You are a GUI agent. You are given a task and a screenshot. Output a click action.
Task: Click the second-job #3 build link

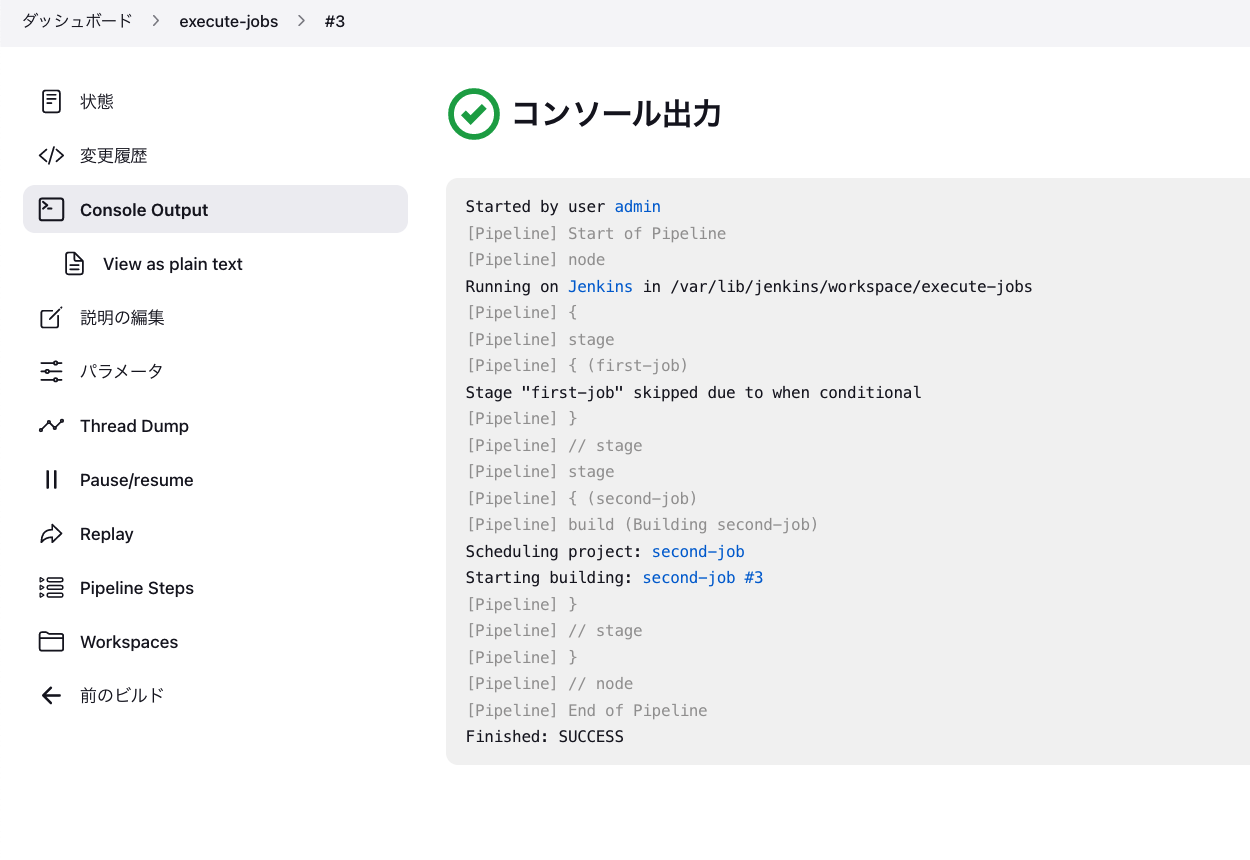tap(703, 577)
